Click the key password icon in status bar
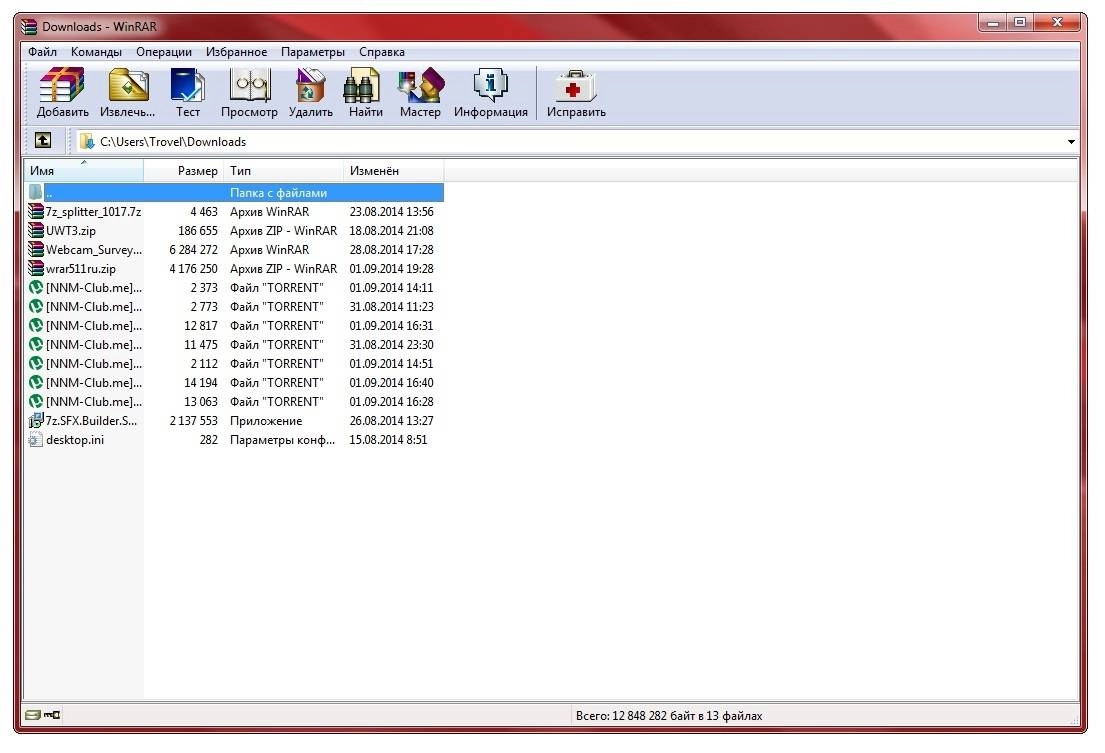1105x753 pixels. (x=52, y=715)
